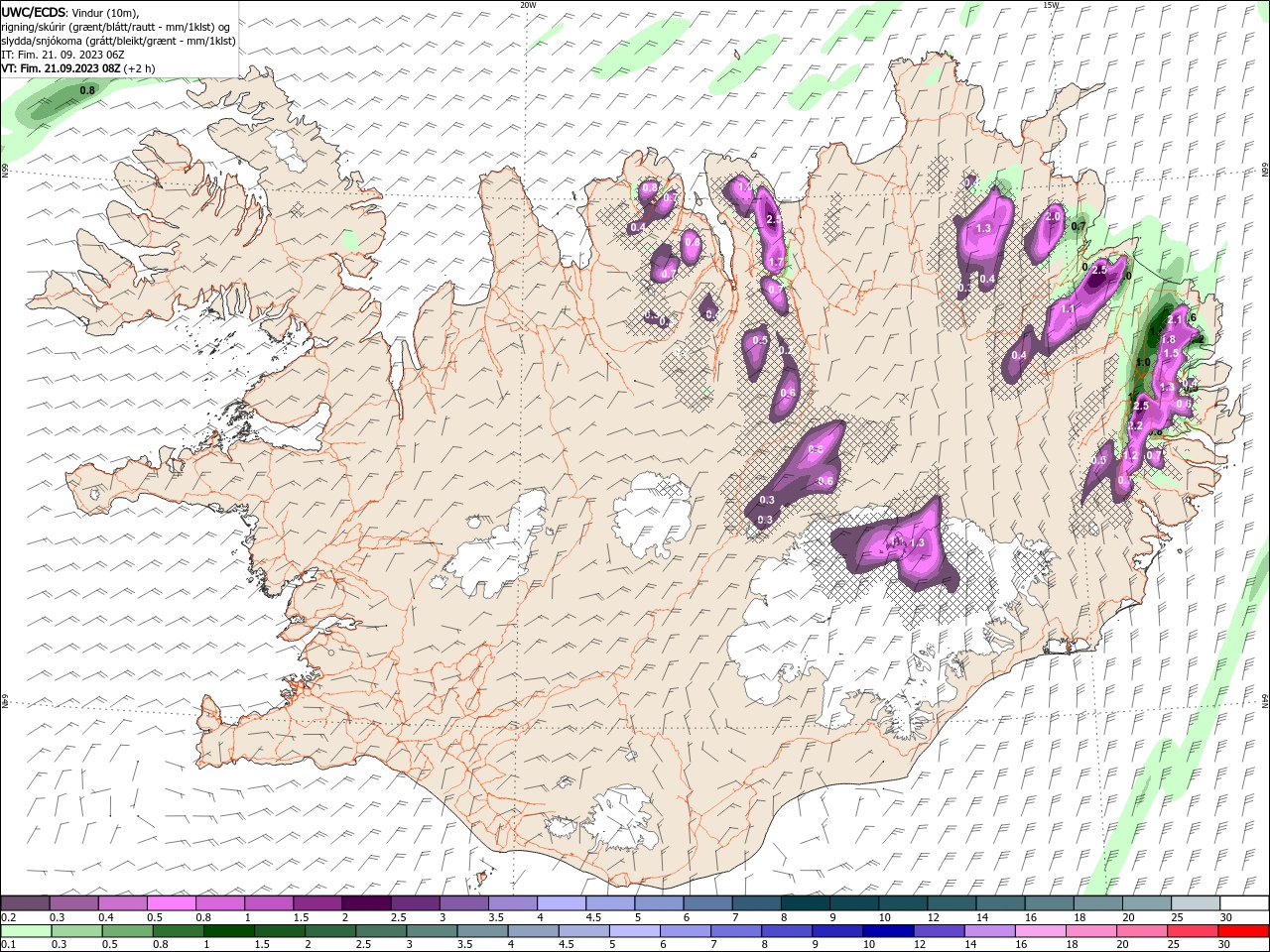
Task: Click the black '1.0' rain value in the east
Action: pos(1143,362)
